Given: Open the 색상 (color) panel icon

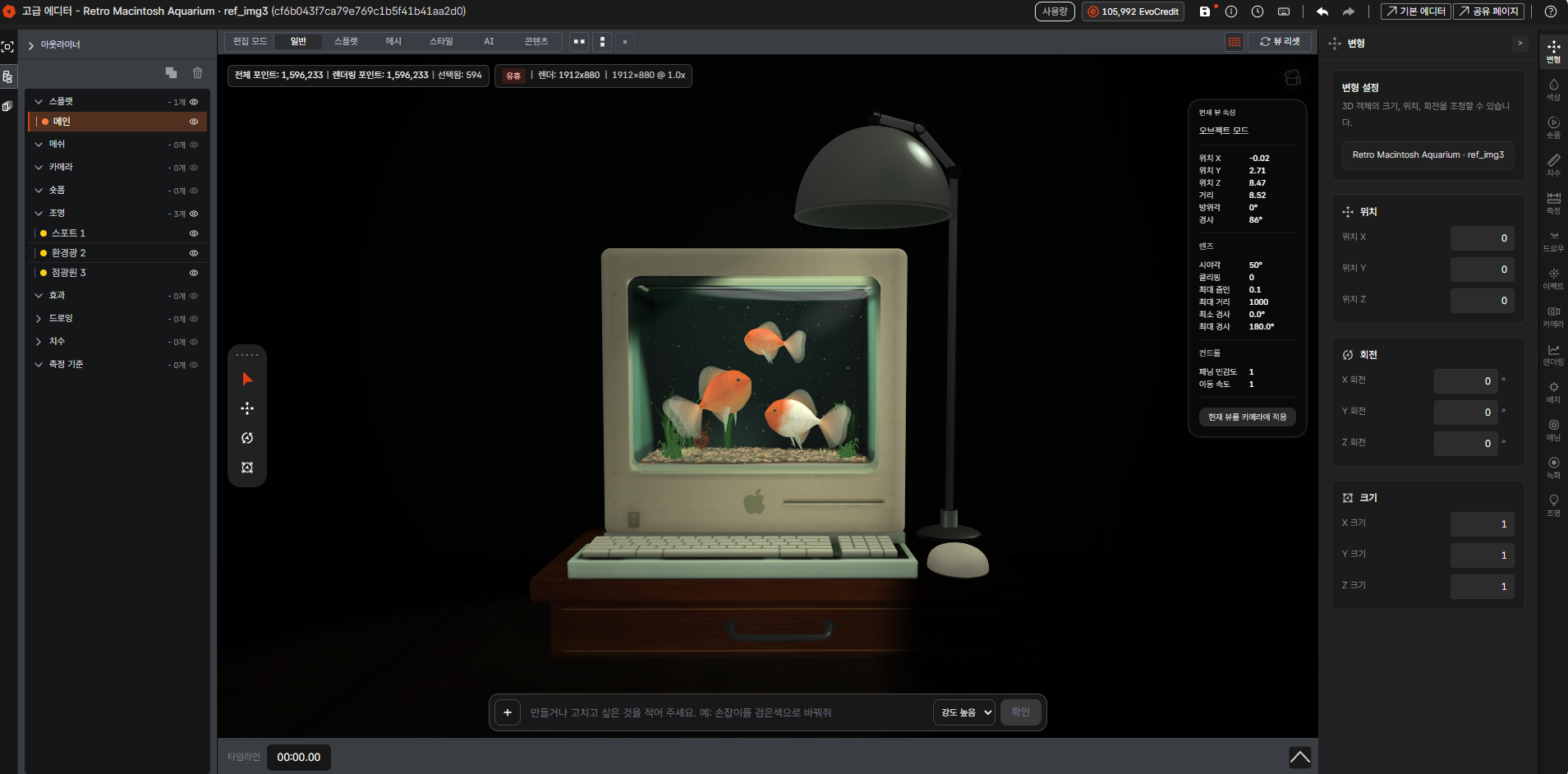Looking at the screenshot, I should pyautogui.click(x=1553, y=90).
